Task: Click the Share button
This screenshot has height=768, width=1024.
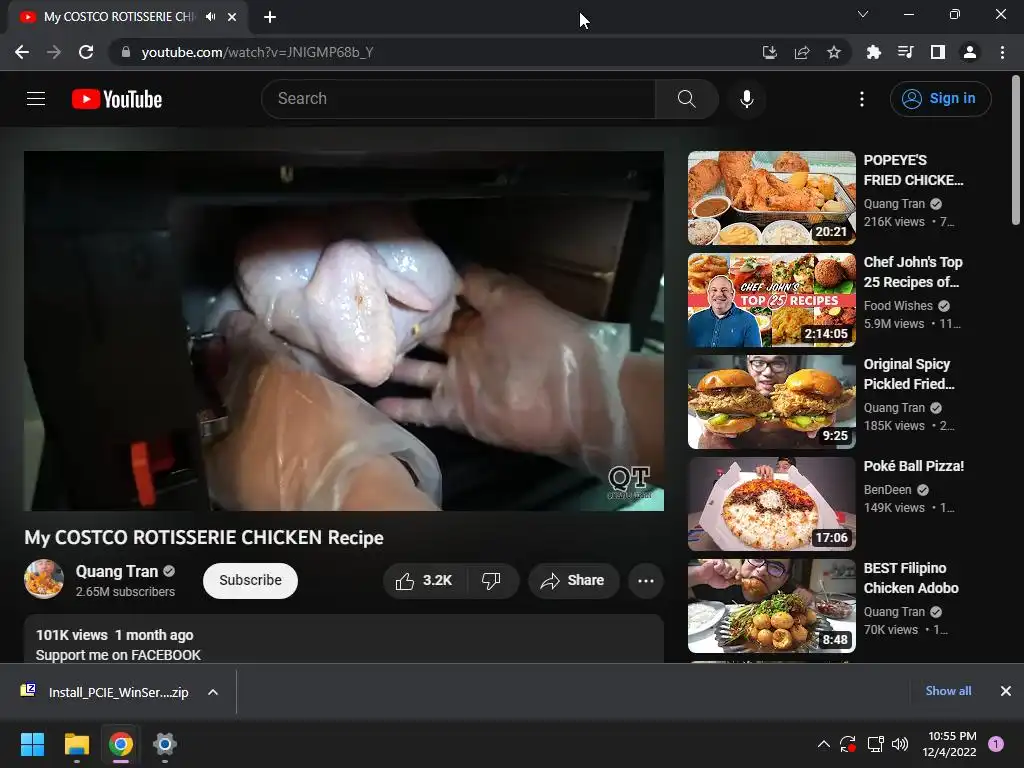Action: coord(573,581)
